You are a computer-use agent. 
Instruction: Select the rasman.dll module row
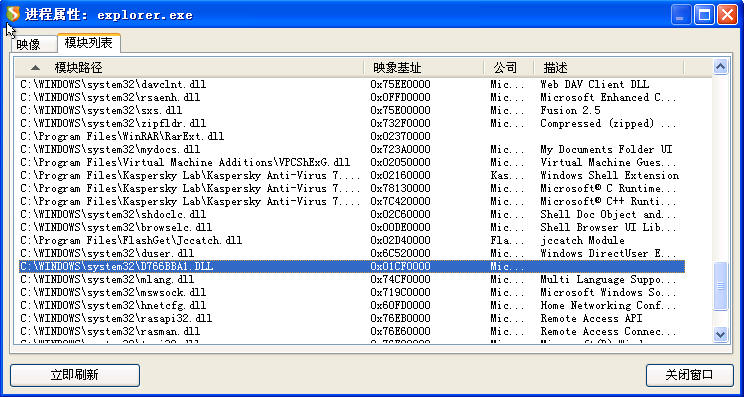click(352, 332)
